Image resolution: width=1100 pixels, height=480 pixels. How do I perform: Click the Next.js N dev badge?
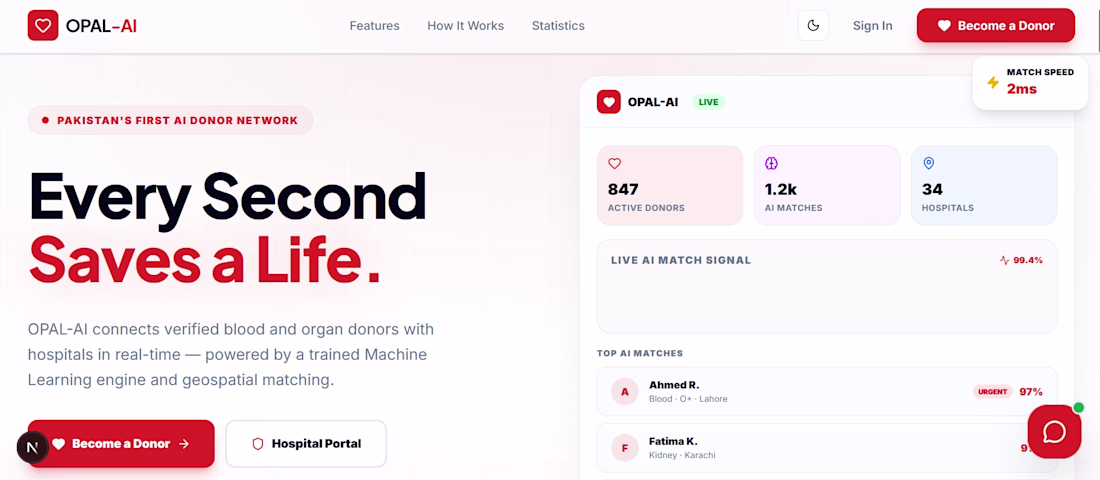coord(32,447)
